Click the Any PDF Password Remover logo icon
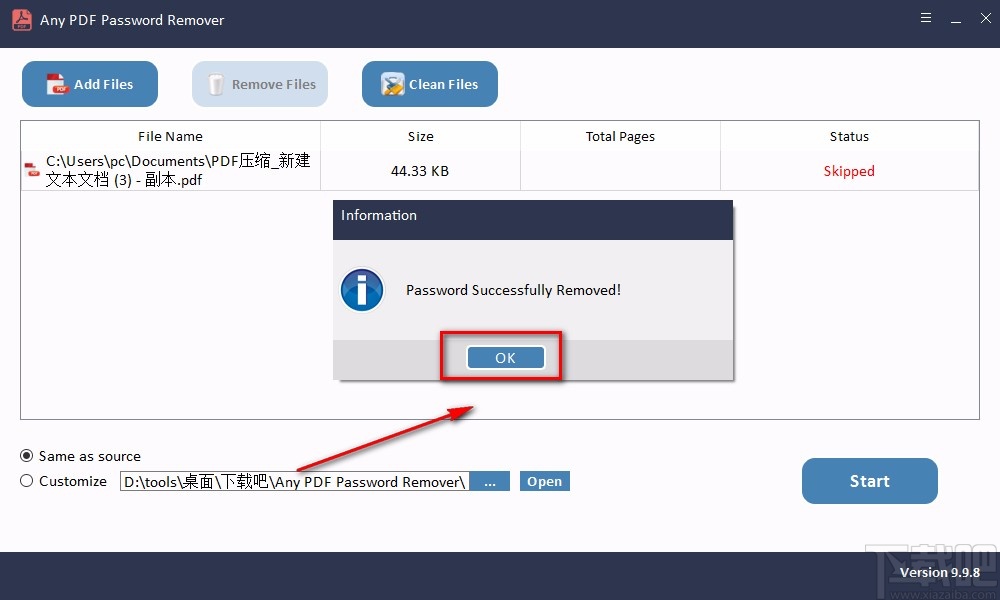Image resolution: width=1000 pixels, height=600 pixels. tap(21, 19)
